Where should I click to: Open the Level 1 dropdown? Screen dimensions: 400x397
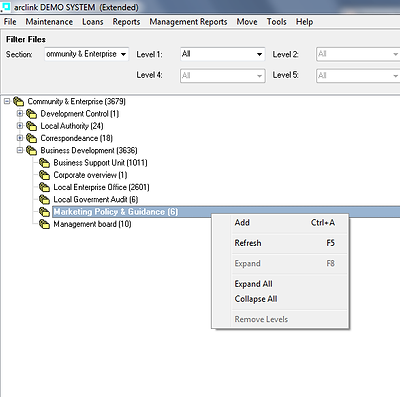point(259,54)
